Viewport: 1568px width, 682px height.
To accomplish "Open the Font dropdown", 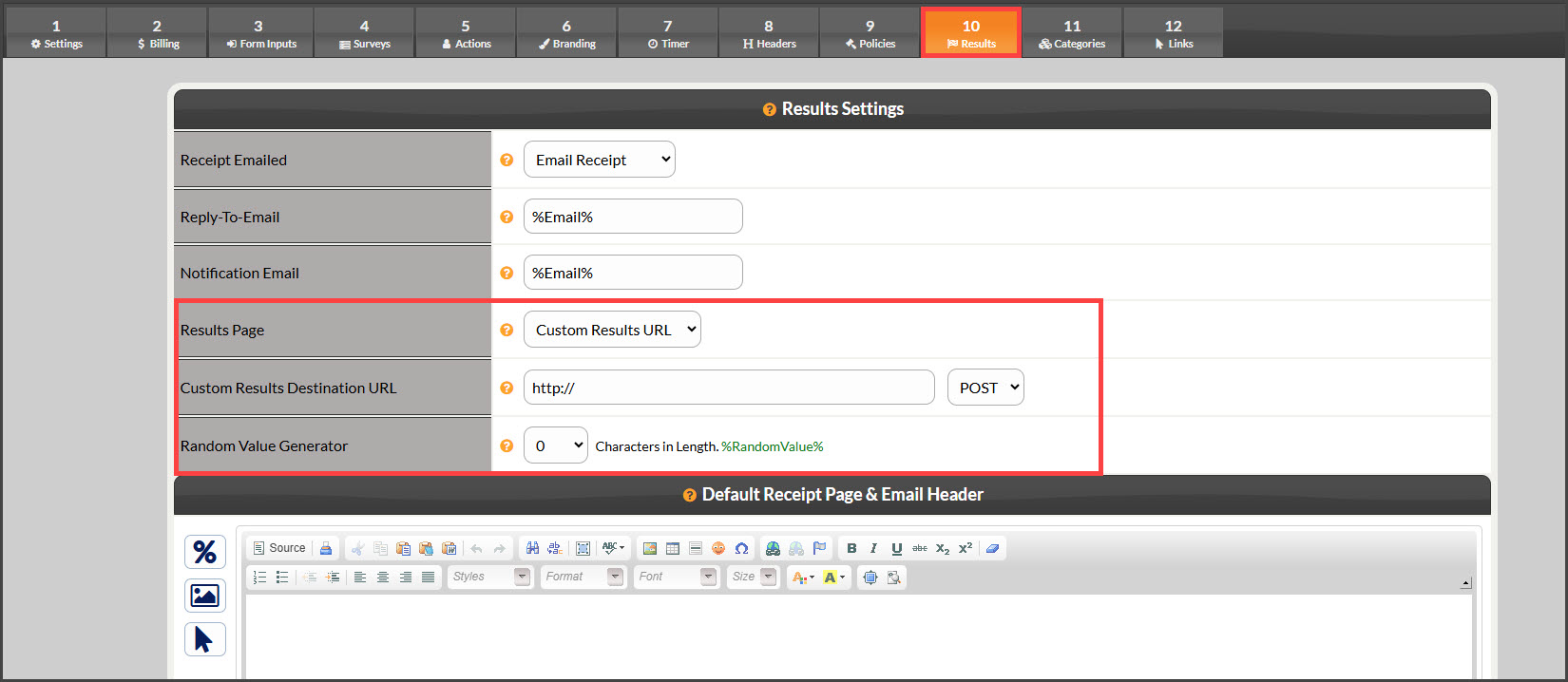I will (x=677, y=577).
